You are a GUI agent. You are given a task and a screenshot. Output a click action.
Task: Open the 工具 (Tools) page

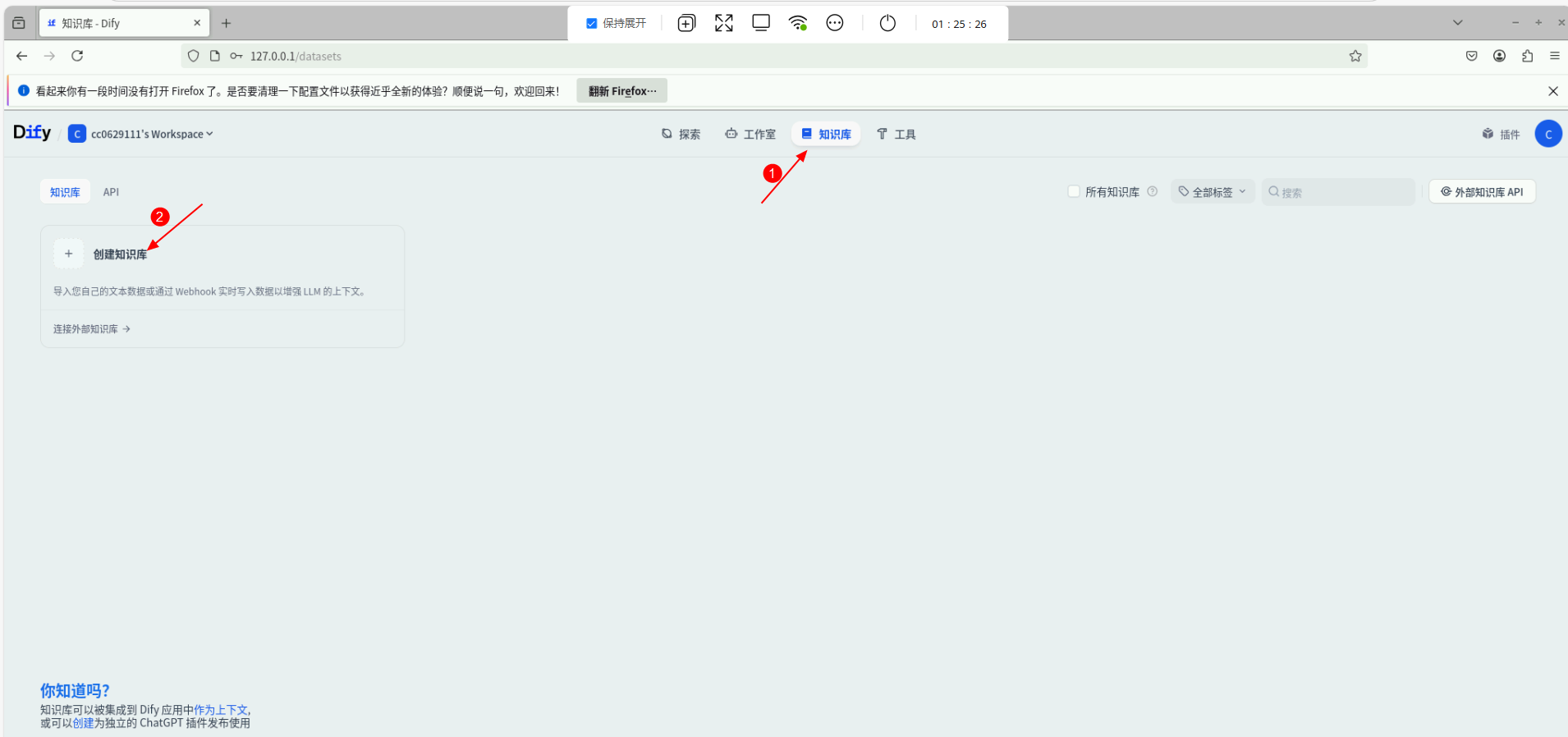pos(896,134)
